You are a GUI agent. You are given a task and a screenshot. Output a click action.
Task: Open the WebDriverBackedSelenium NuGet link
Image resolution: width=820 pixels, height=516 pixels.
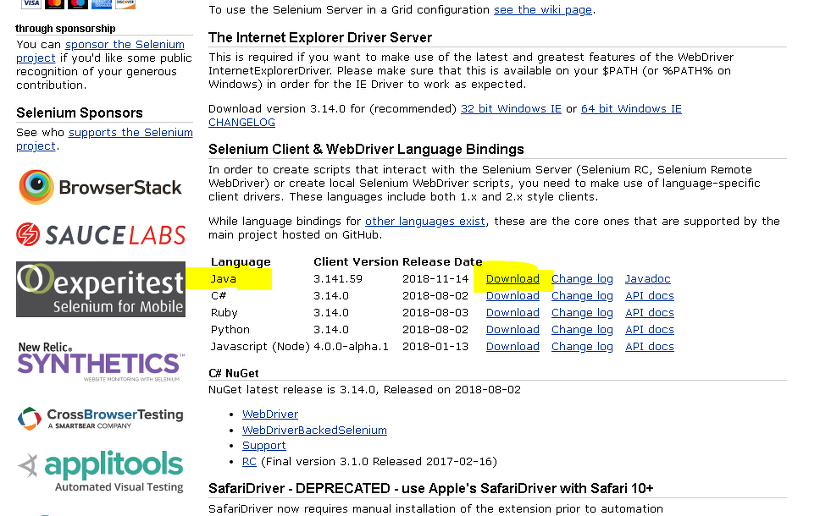click(x=314, y=430)
